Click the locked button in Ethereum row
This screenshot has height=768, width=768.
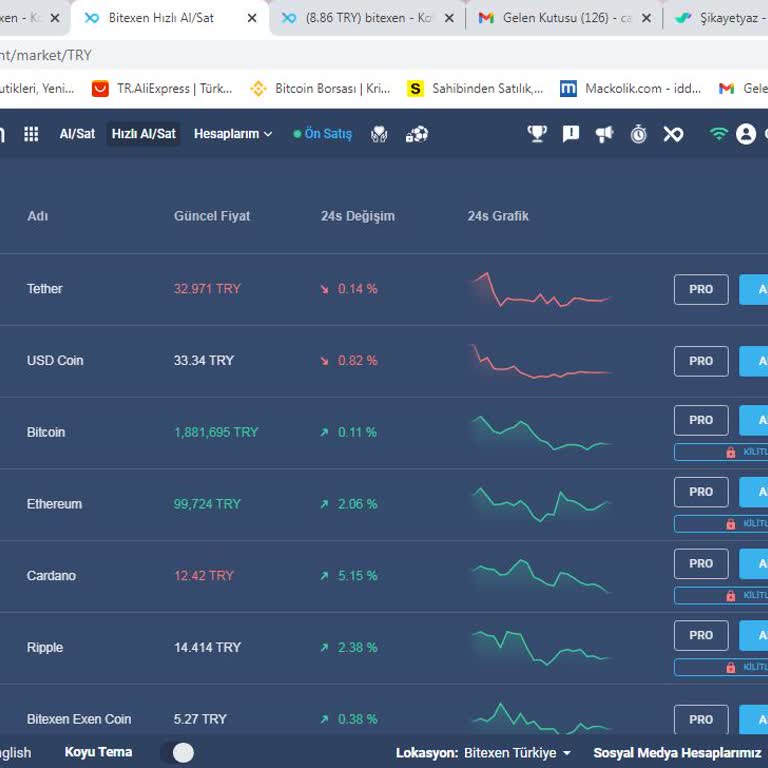pyautogui.click(x=721, y=524)
